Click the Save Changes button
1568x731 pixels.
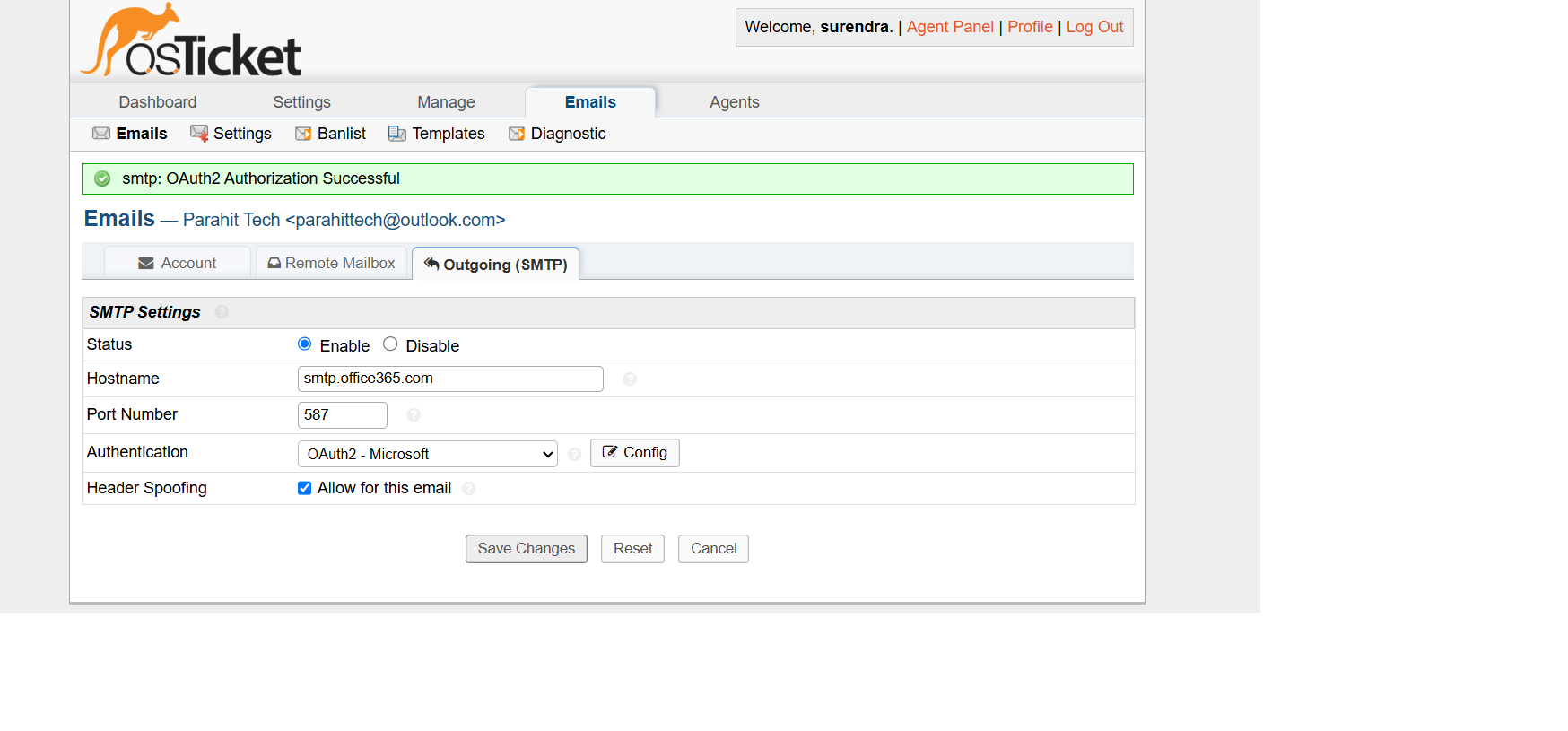tap(526, 549)
